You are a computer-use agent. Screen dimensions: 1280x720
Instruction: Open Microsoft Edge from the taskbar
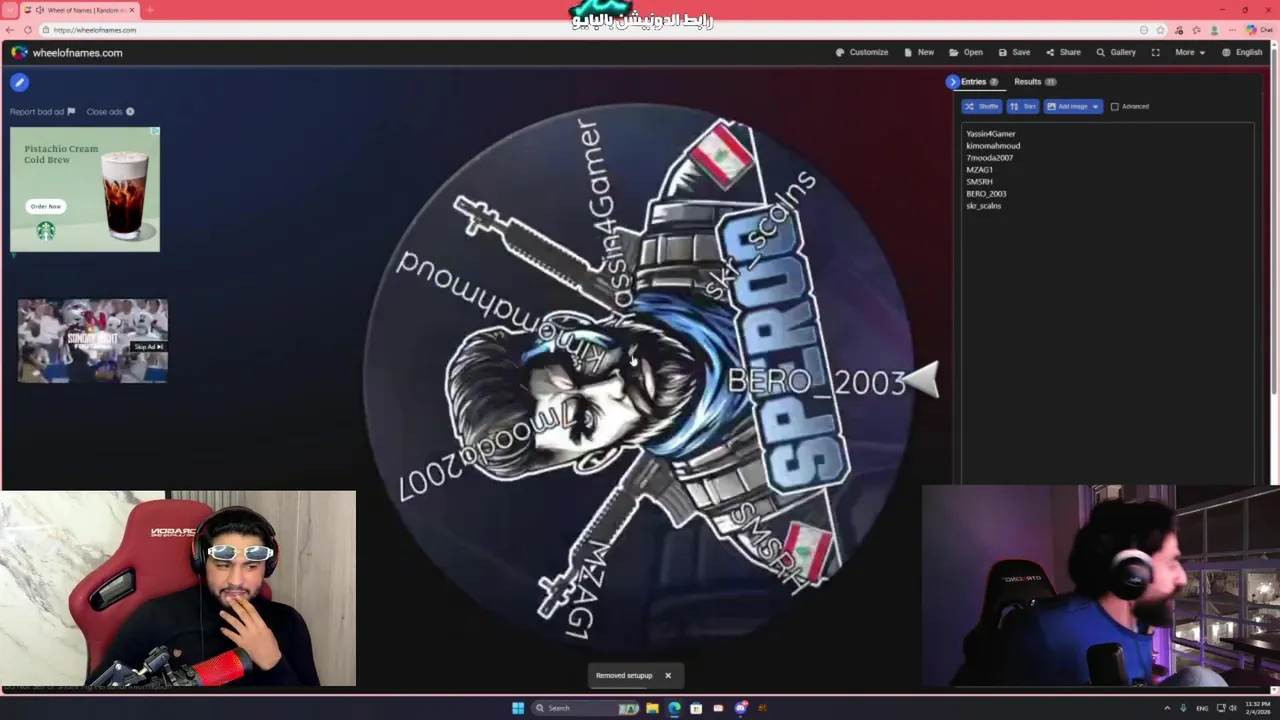tap(674, 708)
